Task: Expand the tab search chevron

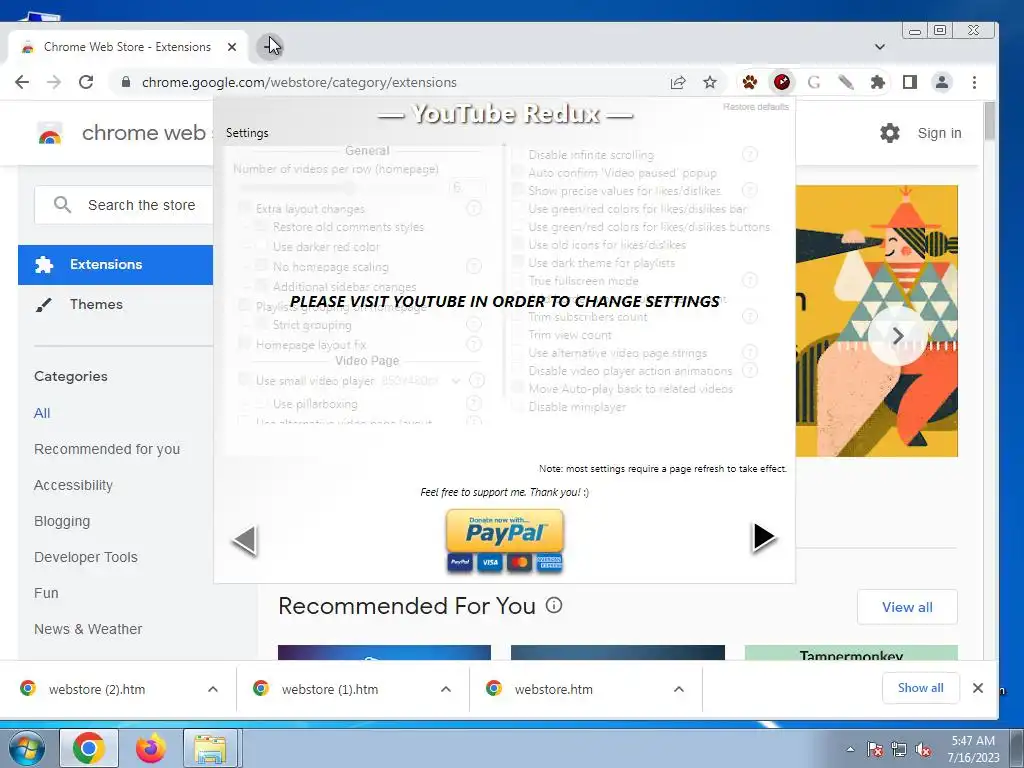Action: pyautogui.click(x=880, y=47)
